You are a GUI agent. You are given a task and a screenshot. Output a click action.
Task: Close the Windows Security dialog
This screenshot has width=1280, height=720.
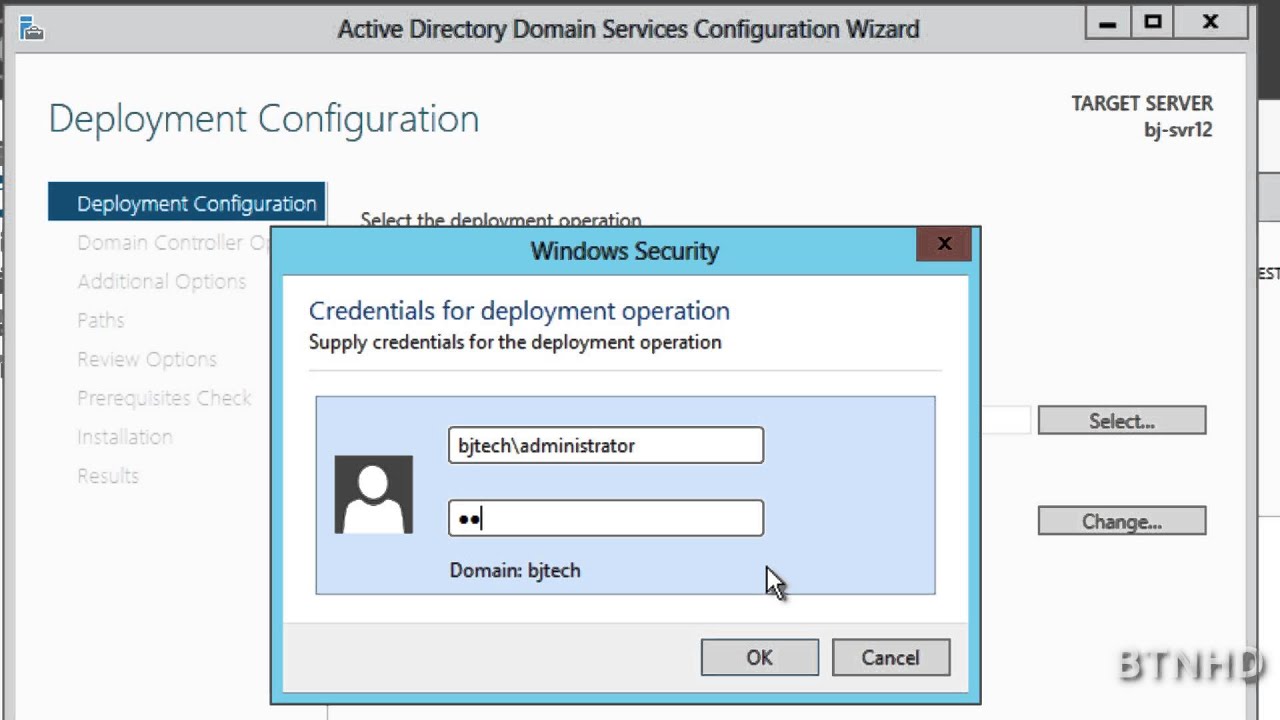click(x=943, y=244)
